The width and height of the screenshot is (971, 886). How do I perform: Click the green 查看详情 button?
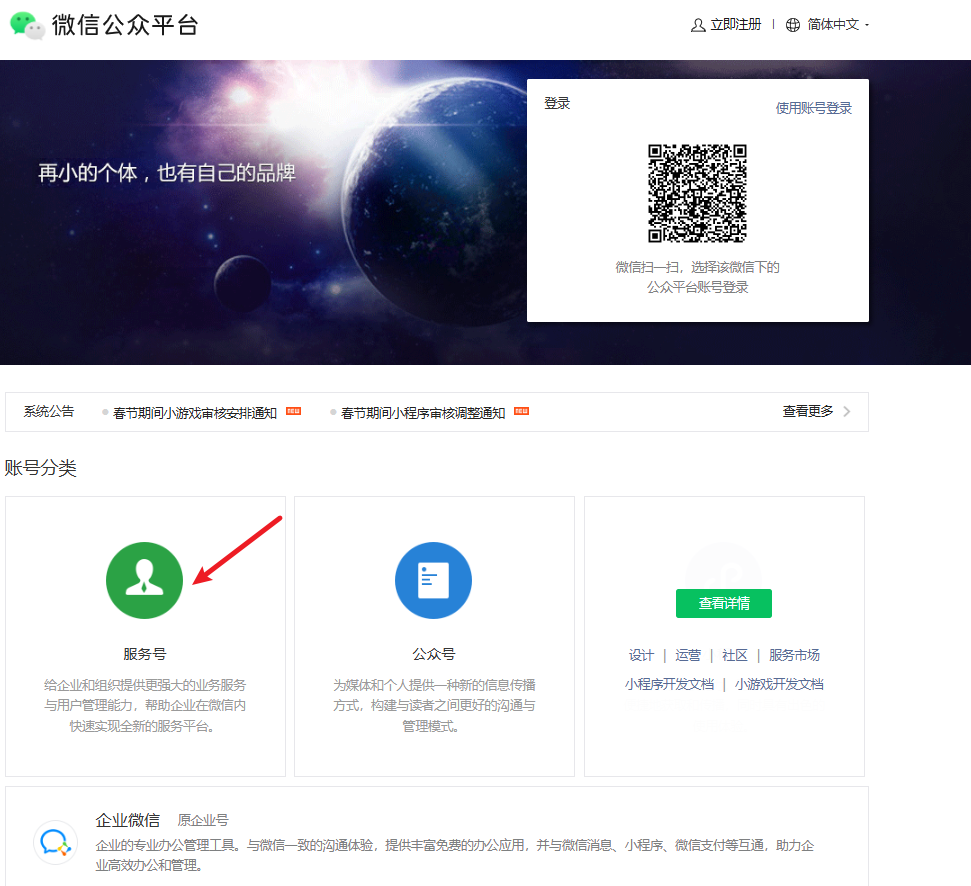[723, 604]
